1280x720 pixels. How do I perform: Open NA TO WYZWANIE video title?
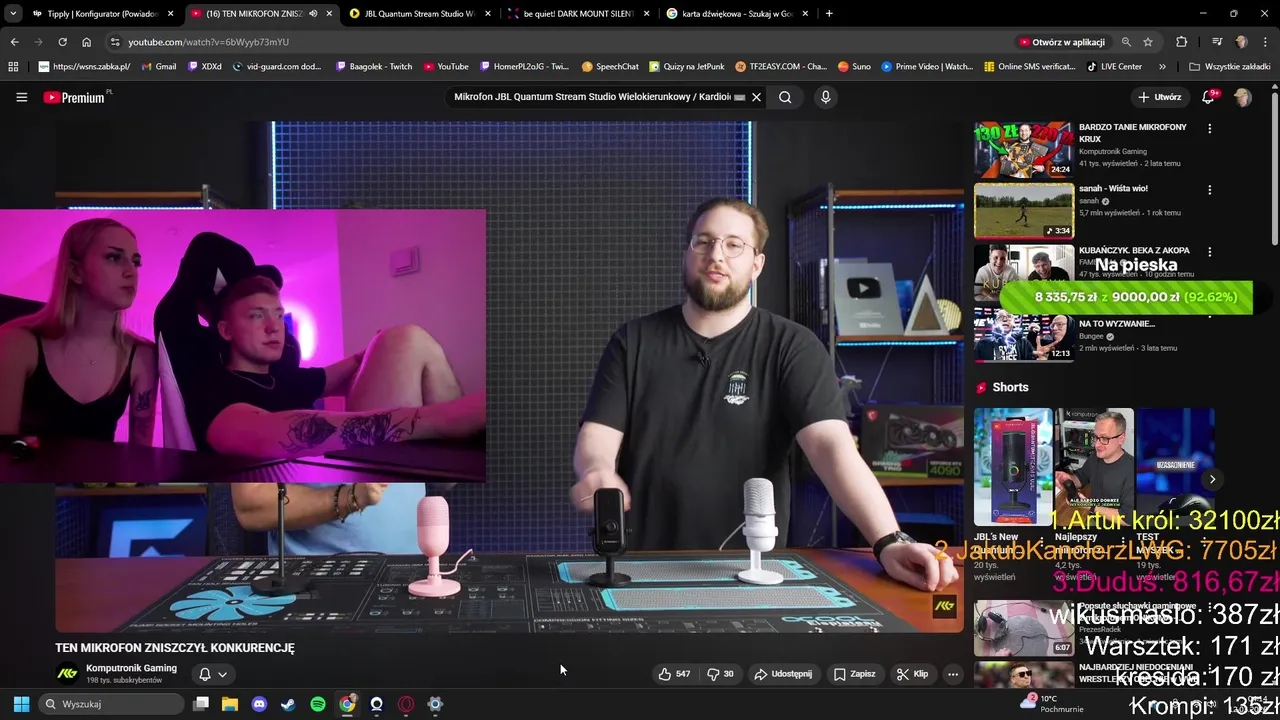coord(1117,324)
